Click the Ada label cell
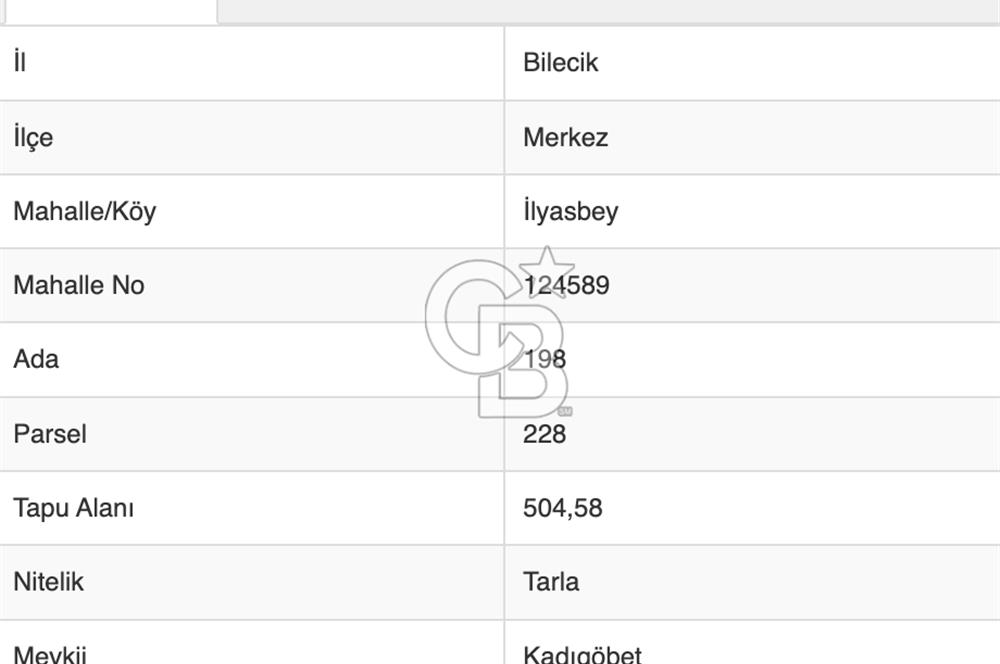The image size is (1000, 664). [x=36, y=359]
